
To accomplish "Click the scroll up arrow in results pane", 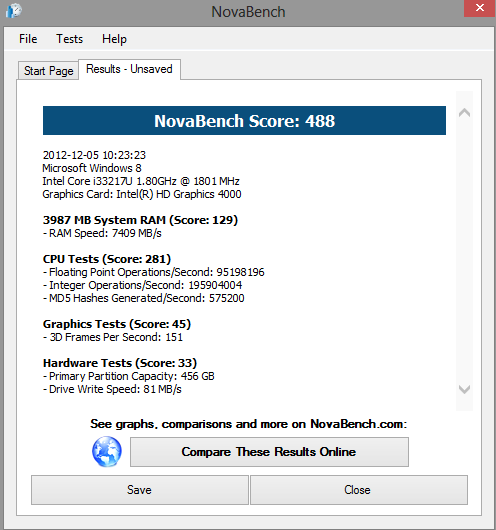I will 464,113.
